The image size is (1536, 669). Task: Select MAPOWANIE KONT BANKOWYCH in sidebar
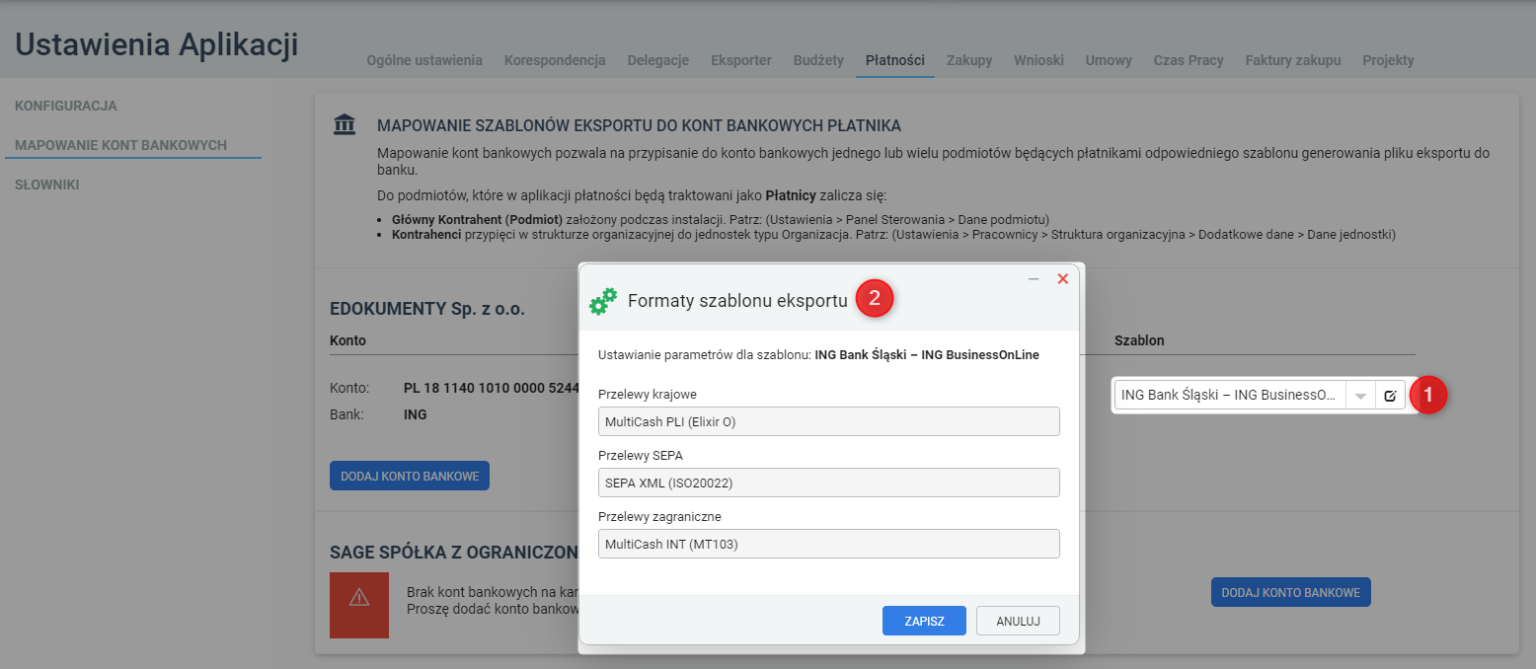121,145
